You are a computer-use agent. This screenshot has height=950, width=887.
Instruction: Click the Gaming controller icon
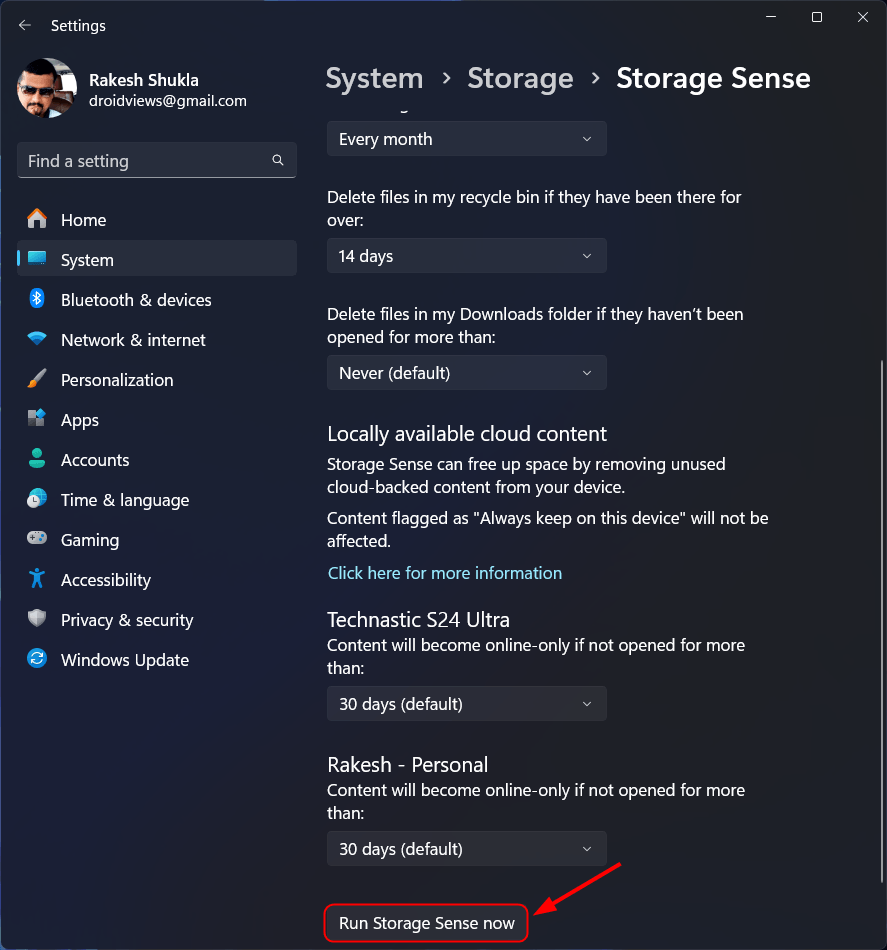tap(37, 539)
